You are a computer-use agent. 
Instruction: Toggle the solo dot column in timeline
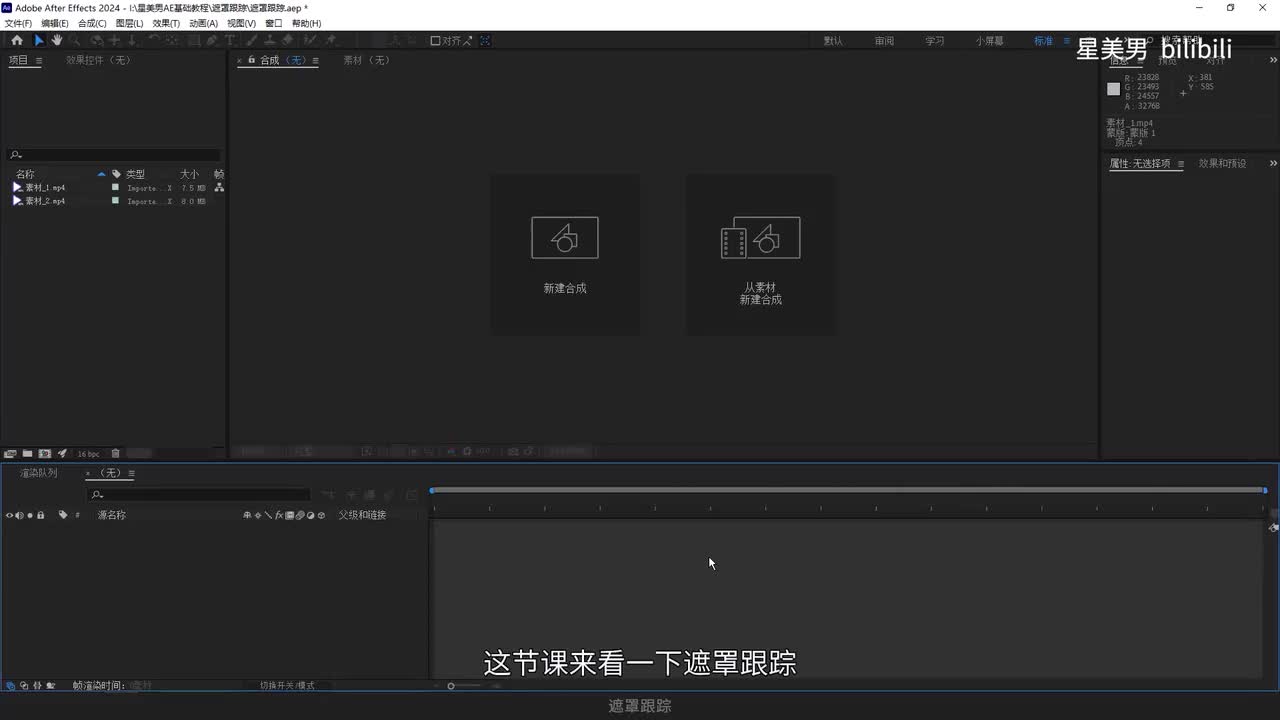coord(30,515)
